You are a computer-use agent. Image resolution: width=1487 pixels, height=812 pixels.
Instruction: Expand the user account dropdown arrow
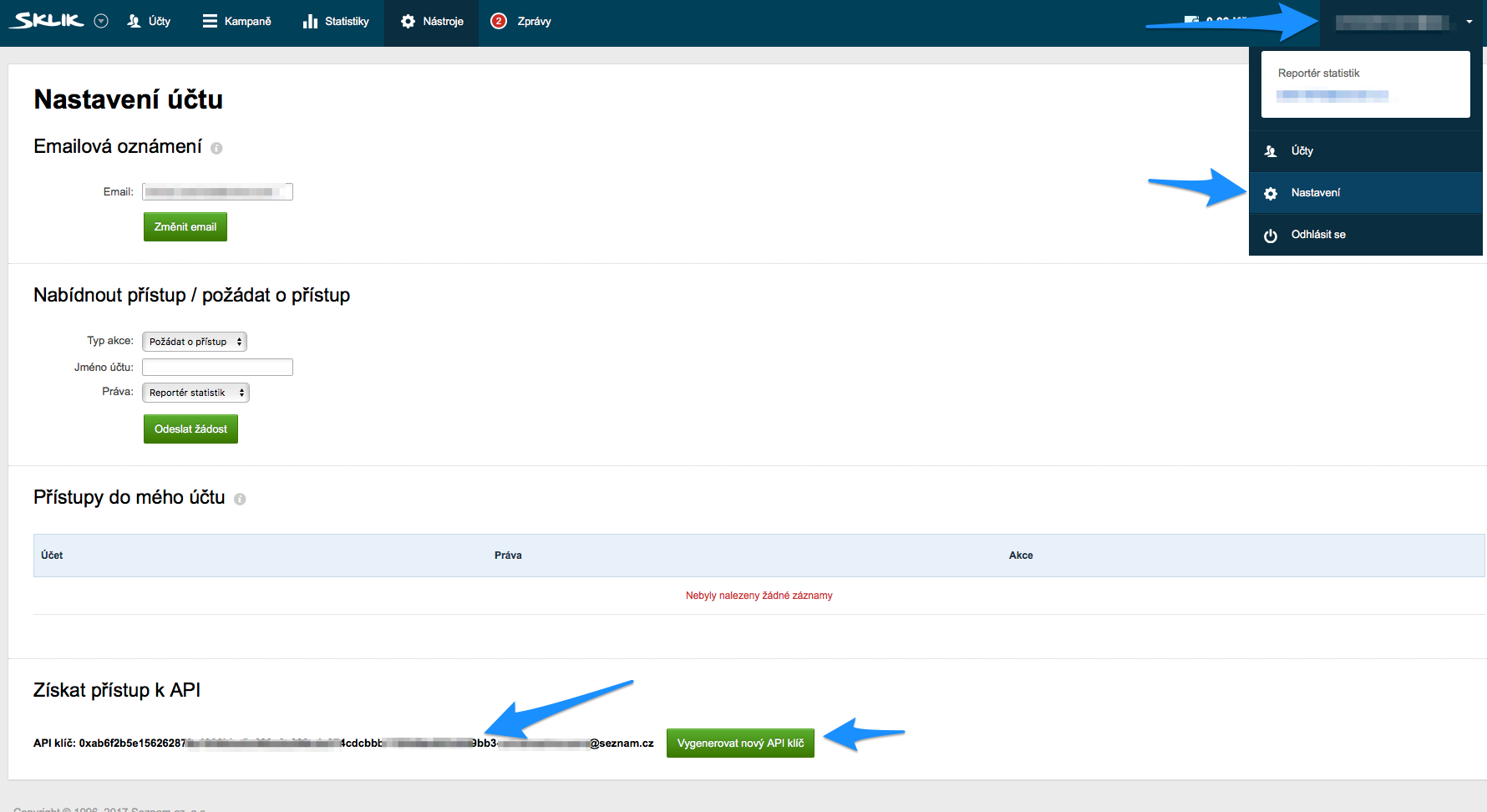point(1469,23)
